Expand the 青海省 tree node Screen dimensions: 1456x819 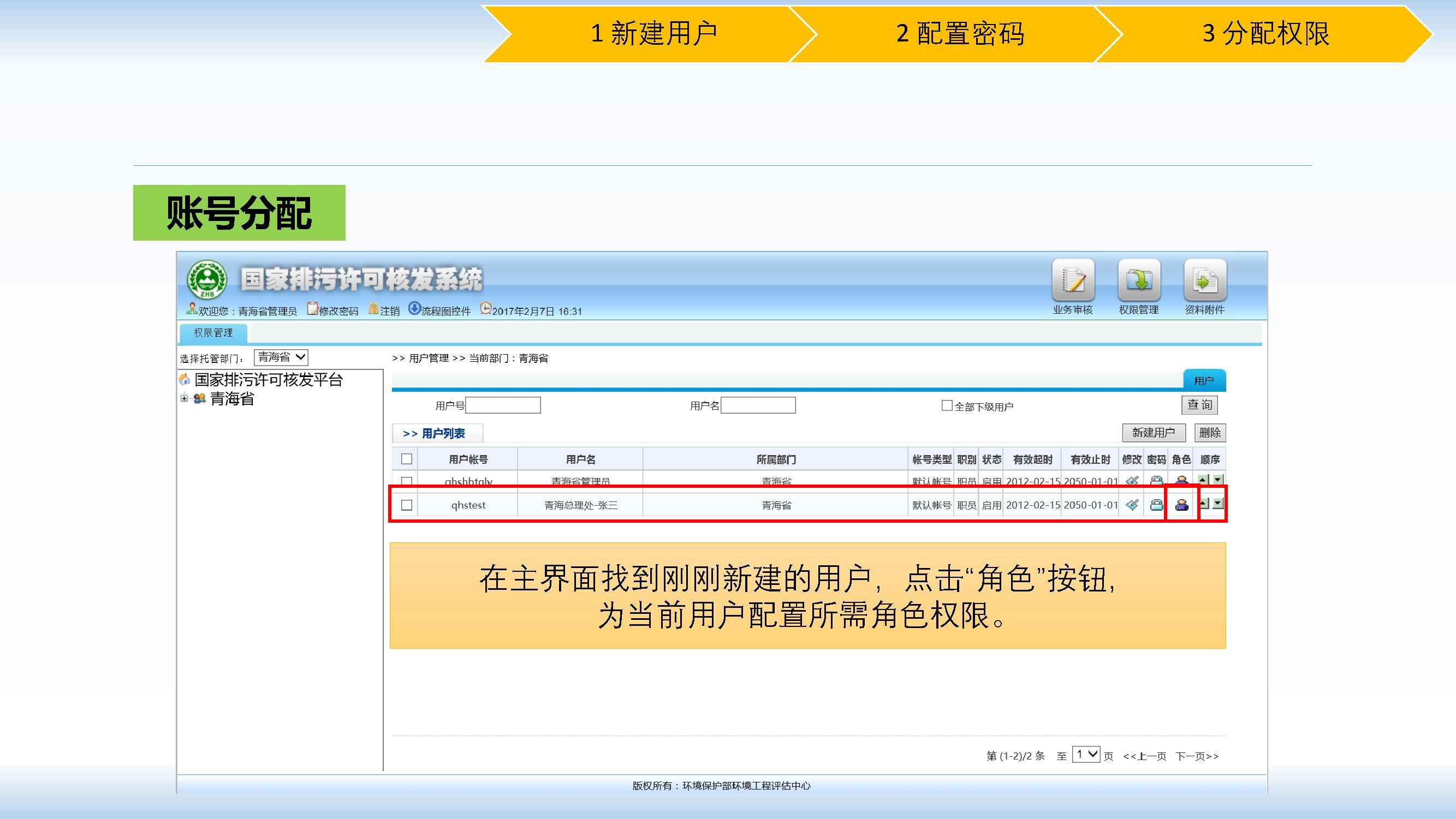click(x=185, y=398)
